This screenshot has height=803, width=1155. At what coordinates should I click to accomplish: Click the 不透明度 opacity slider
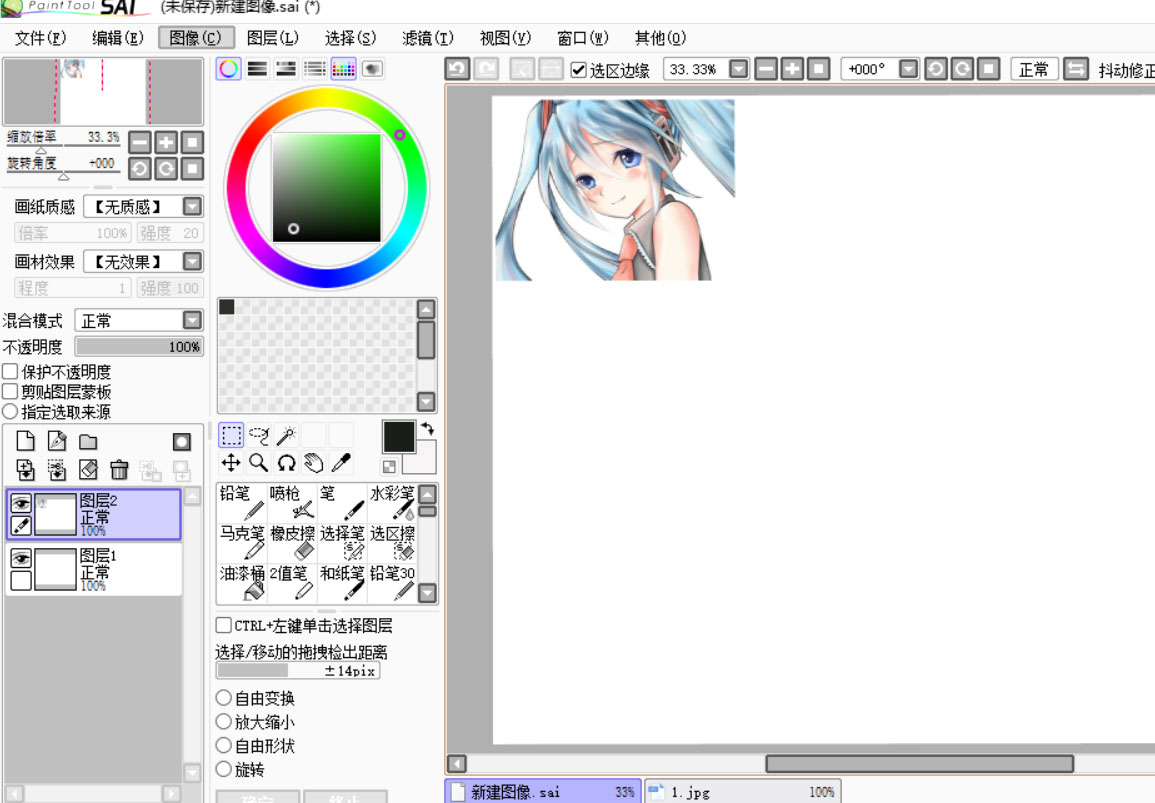(139, 346)
